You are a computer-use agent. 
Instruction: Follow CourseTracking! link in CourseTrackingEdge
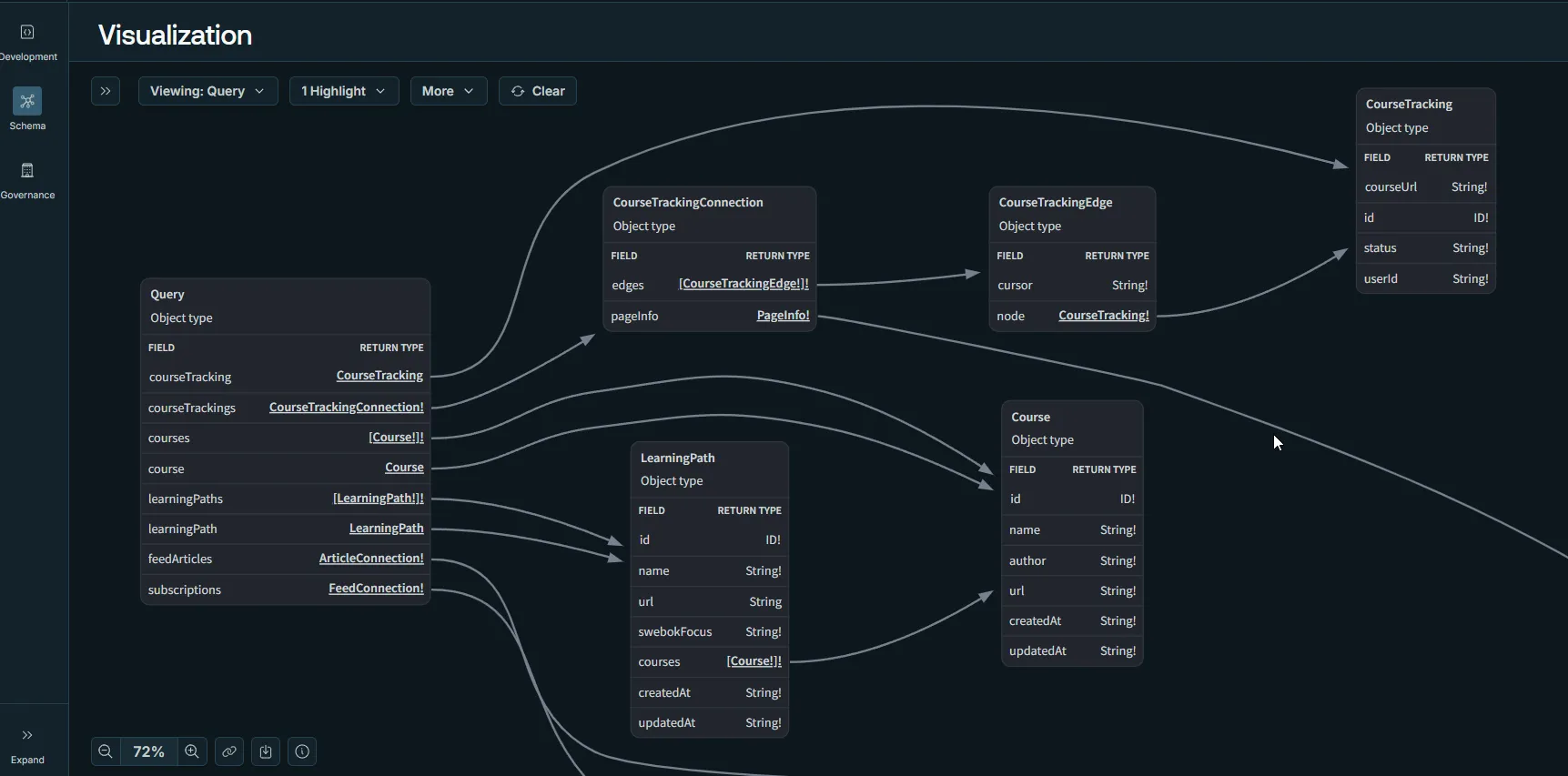click(x=1104, y=316)
